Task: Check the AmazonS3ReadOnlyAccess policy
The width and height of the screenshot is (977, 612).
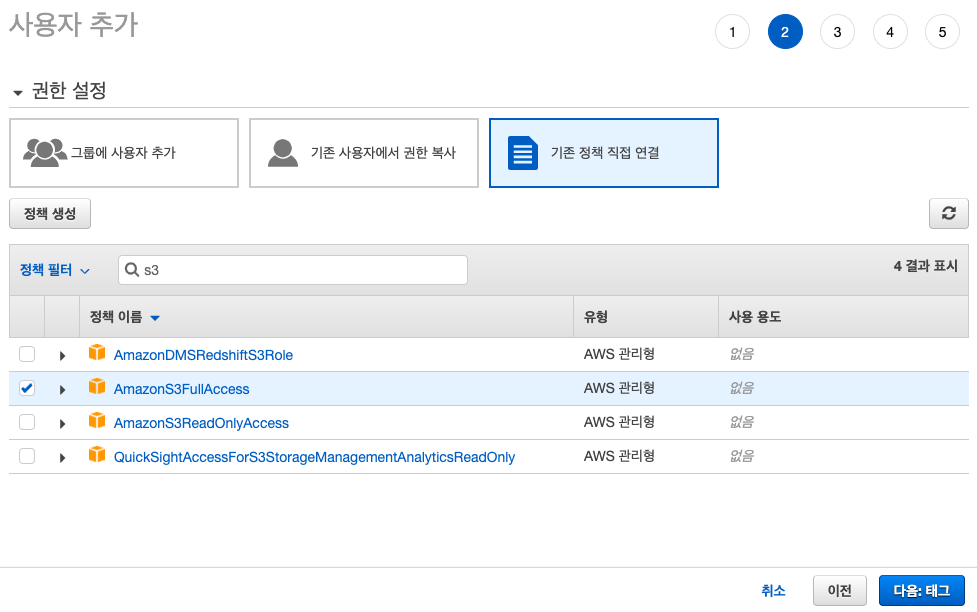Action: [x=26, y=422]
